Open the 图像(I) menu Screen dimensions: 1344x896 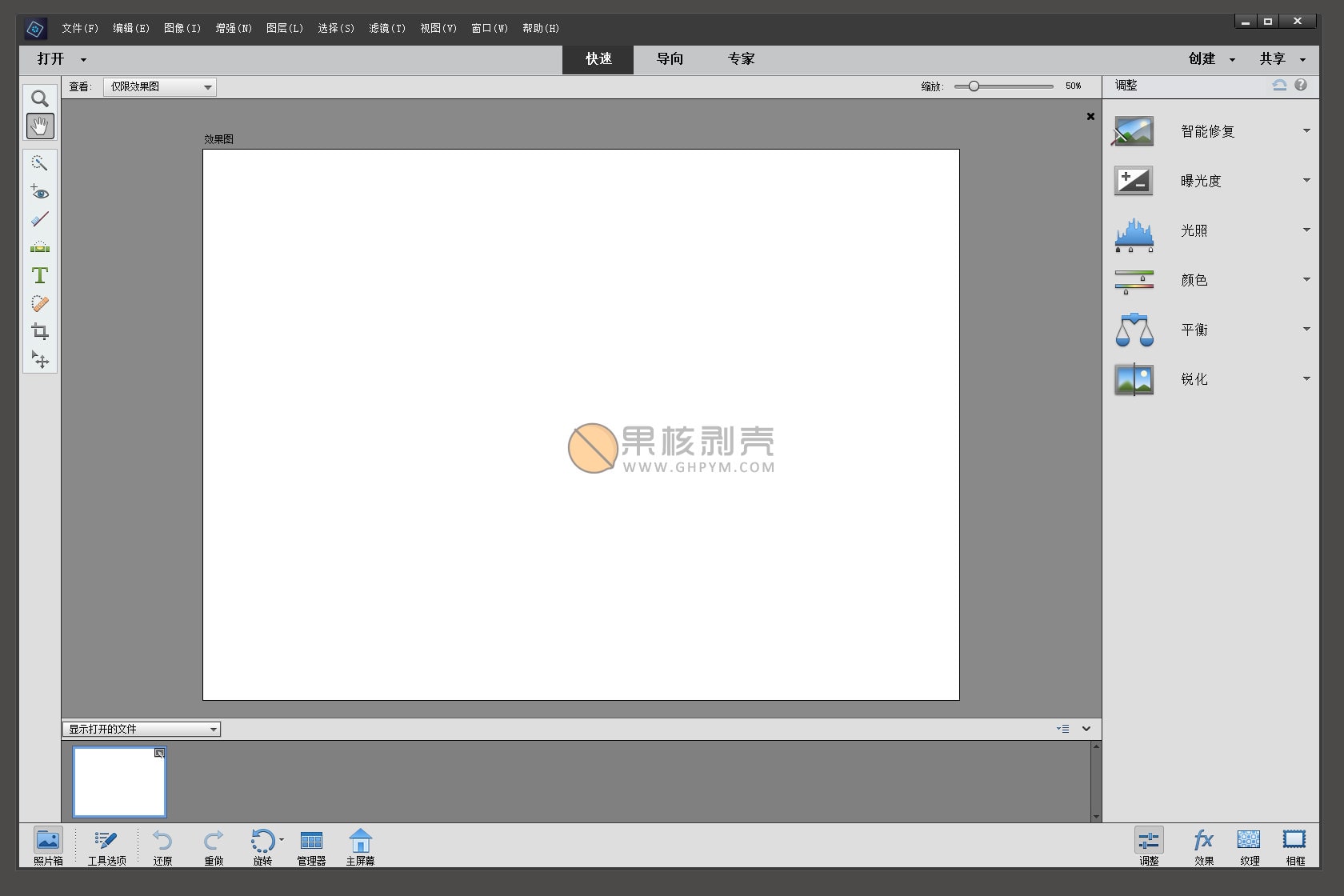pyautogui.click(x=182, y=28)
